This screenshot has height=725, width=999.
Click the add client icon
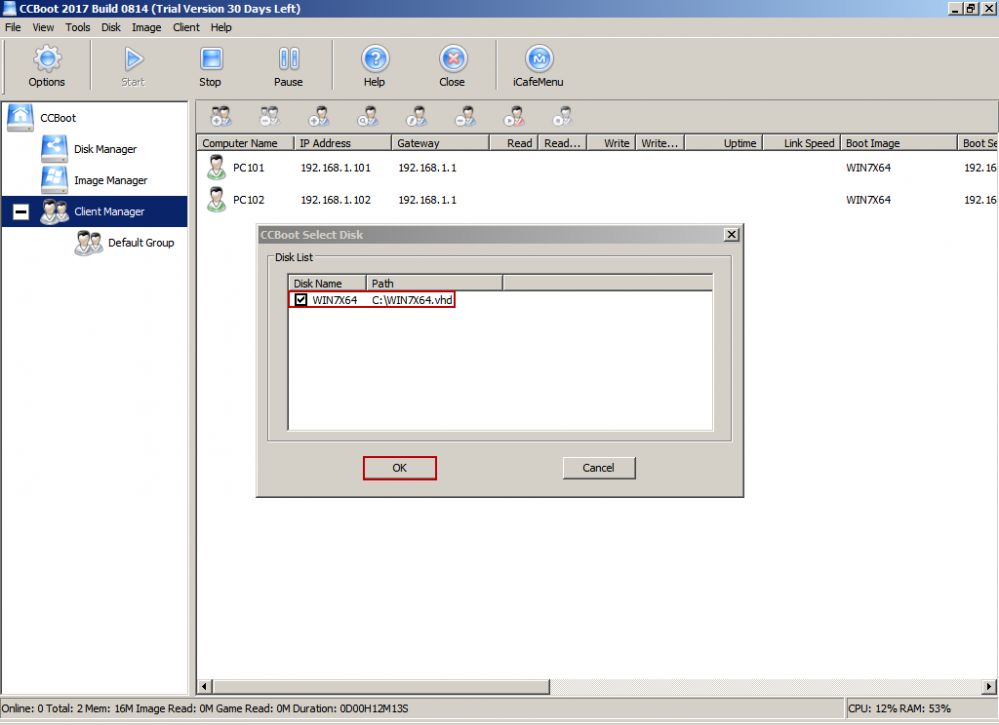(319, 117)
